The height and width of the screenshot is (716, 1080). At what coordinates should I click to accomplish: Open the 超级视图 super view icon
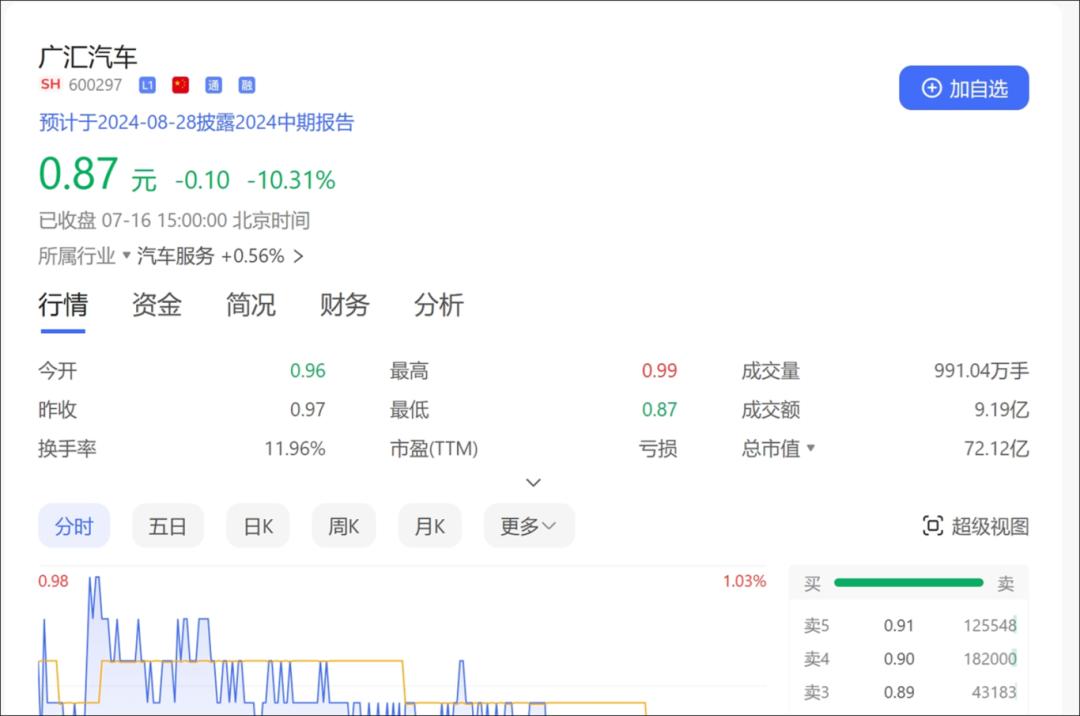coord(933,526)
